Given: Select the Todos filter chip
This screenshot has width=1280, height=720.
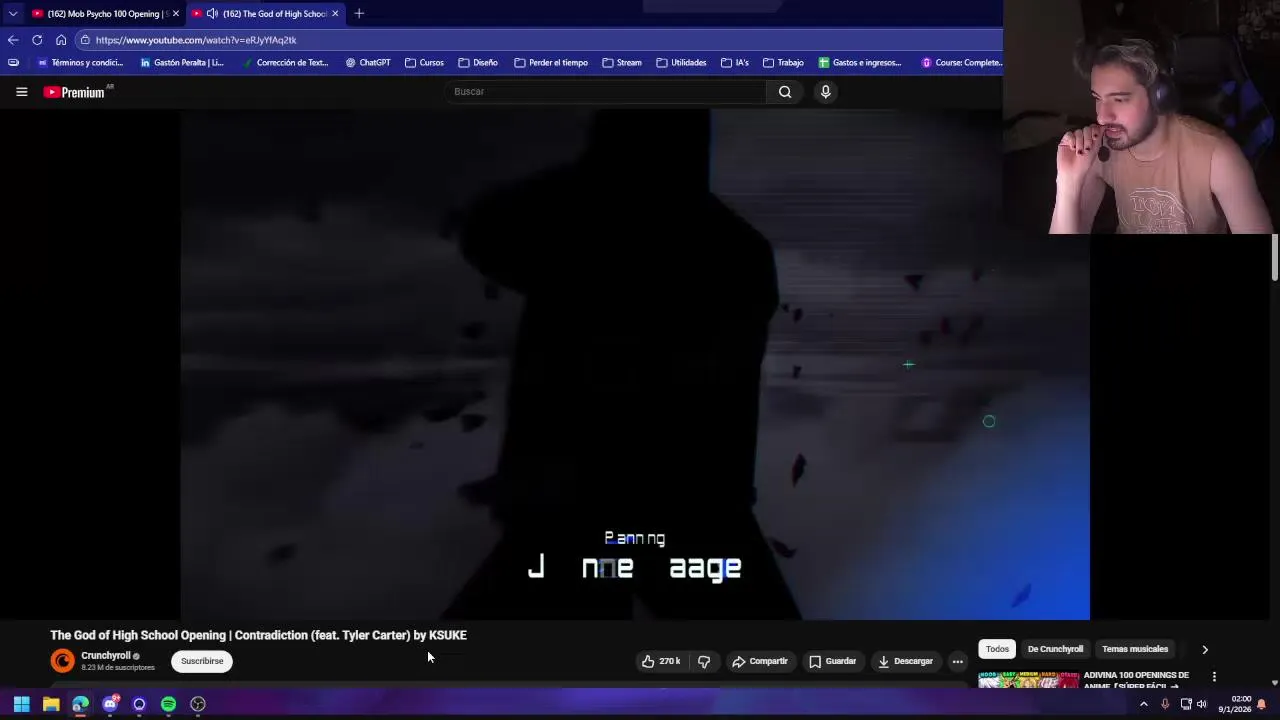Looking at the screenshot, I should click(x=997, y=649).
